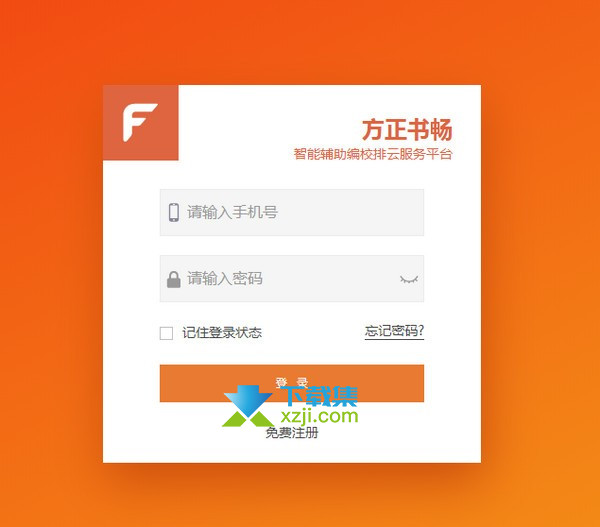The image size is (600, 527).
Task: Click the 方正书畅 title text
Action: (x=407, y=130)
